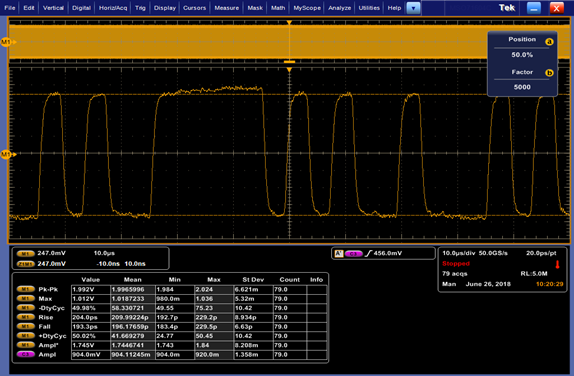Viewport: 574px width, 376px height.
Task: Click the rising edge trigger slope icon
Action: (x=368, y=253)
